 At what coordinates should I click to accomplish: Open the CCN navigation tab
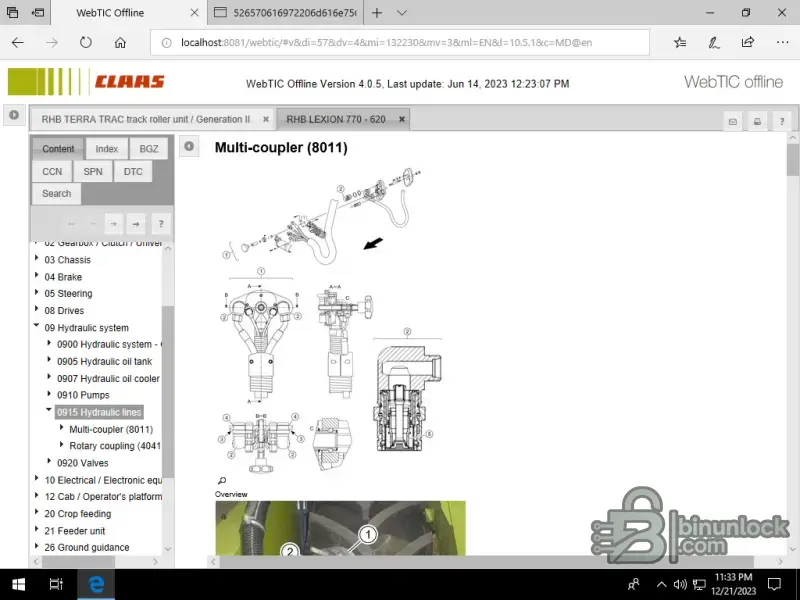(52, 171)
